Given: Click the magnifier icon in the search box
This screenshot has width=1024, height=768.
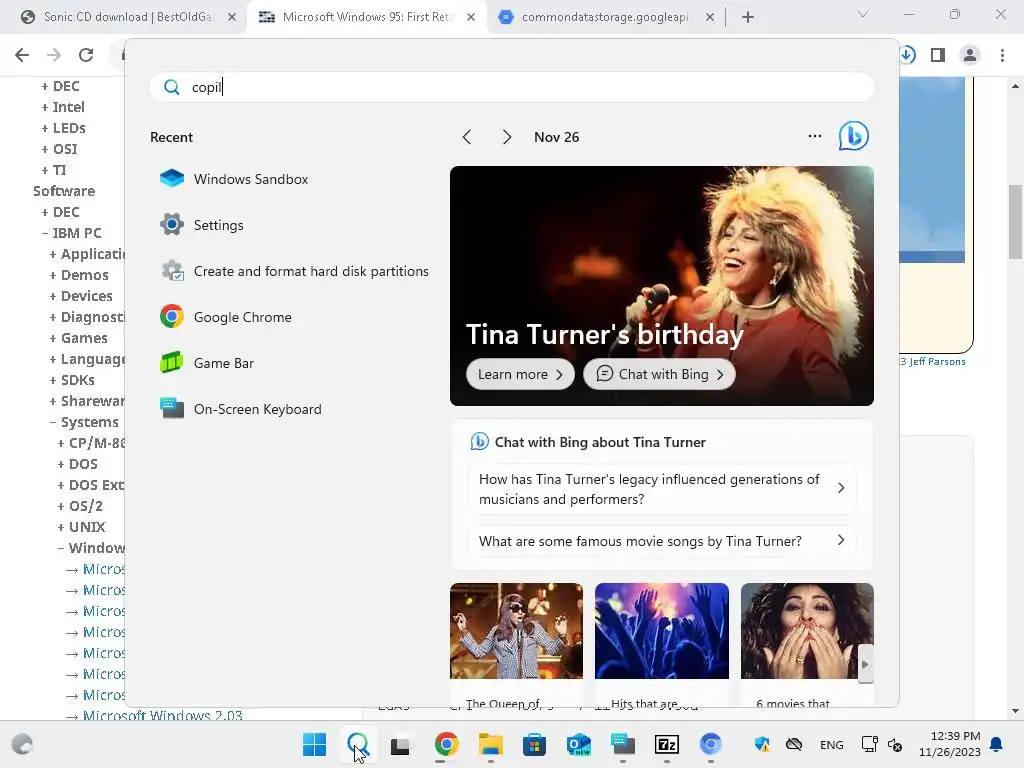Looking at the screenshot, I should pos(171,87).
